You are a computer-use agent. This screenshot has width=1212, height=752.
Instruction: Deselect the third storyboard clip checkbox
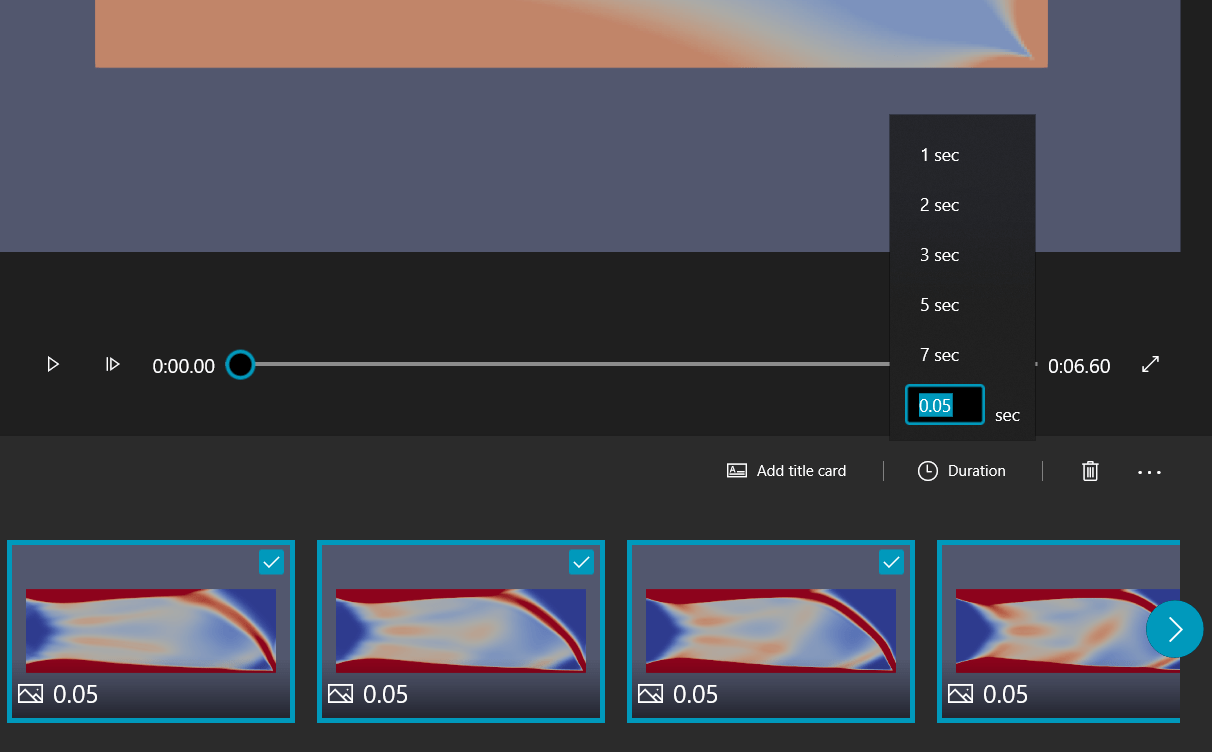coord(891,563)
